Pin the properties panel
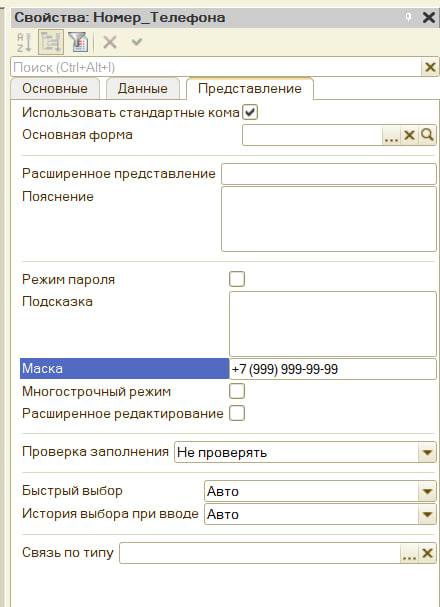This screenshot has height=607, width=440. point(408,17)
